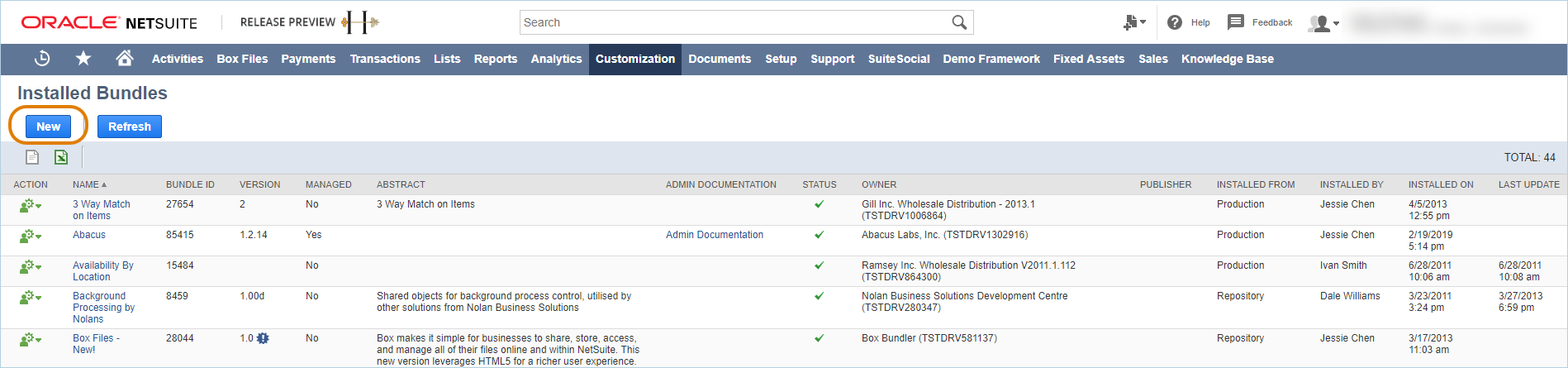The image size is (1568, 368).
Task: Open the Create New icon menu
Action: pyautogui.click(x=1134, y=23)
